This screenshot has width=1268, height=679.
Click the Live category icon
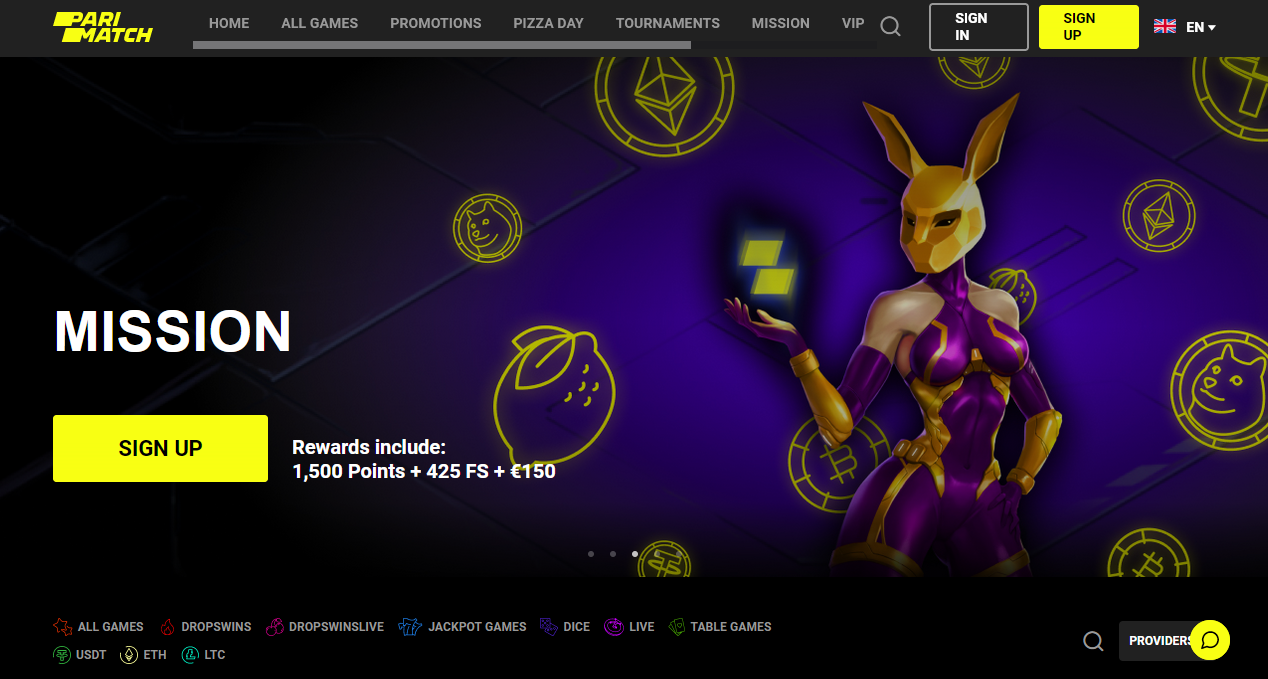point(614,627)
